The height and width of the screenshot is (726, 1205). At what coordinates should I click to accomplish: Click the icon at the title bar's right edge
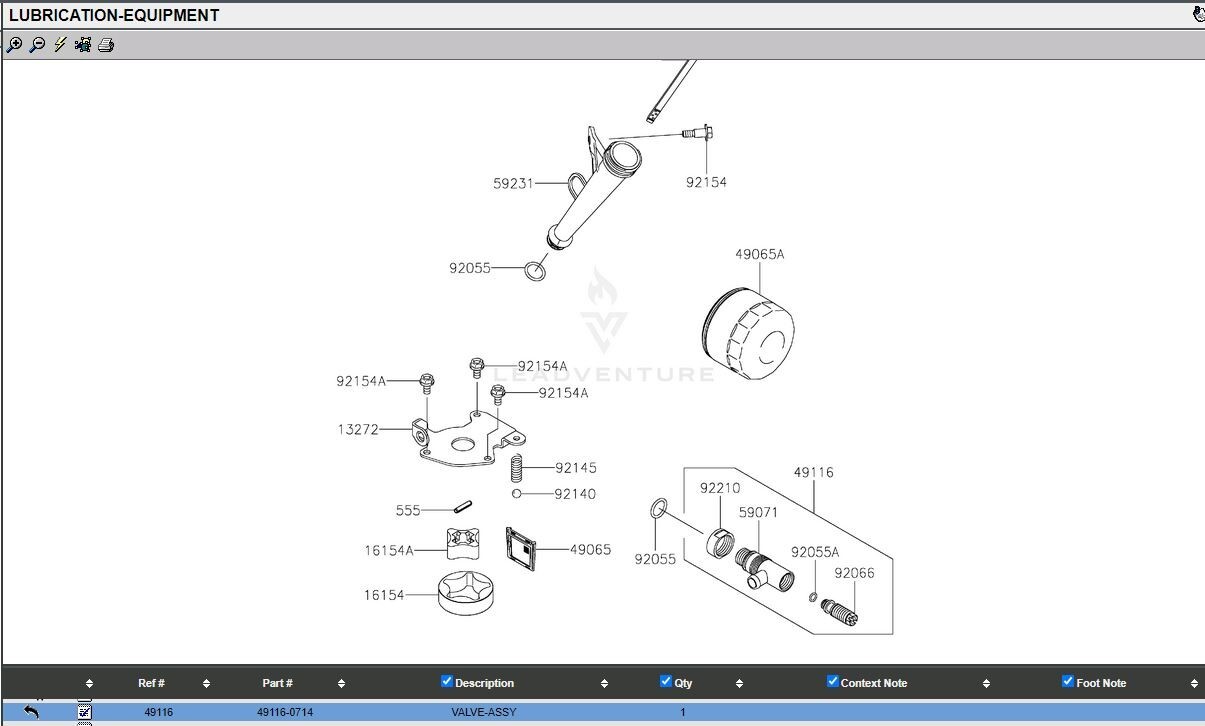(x=1198, y=14)
